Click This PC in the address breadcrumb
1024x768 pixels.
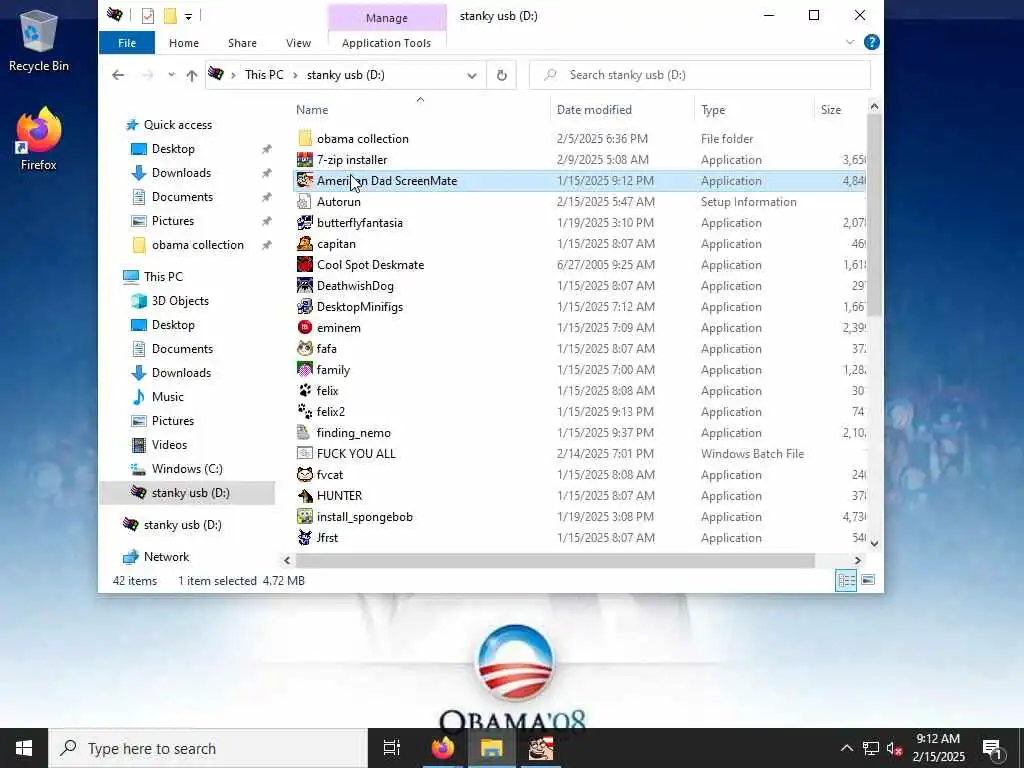tap(264, 75)
